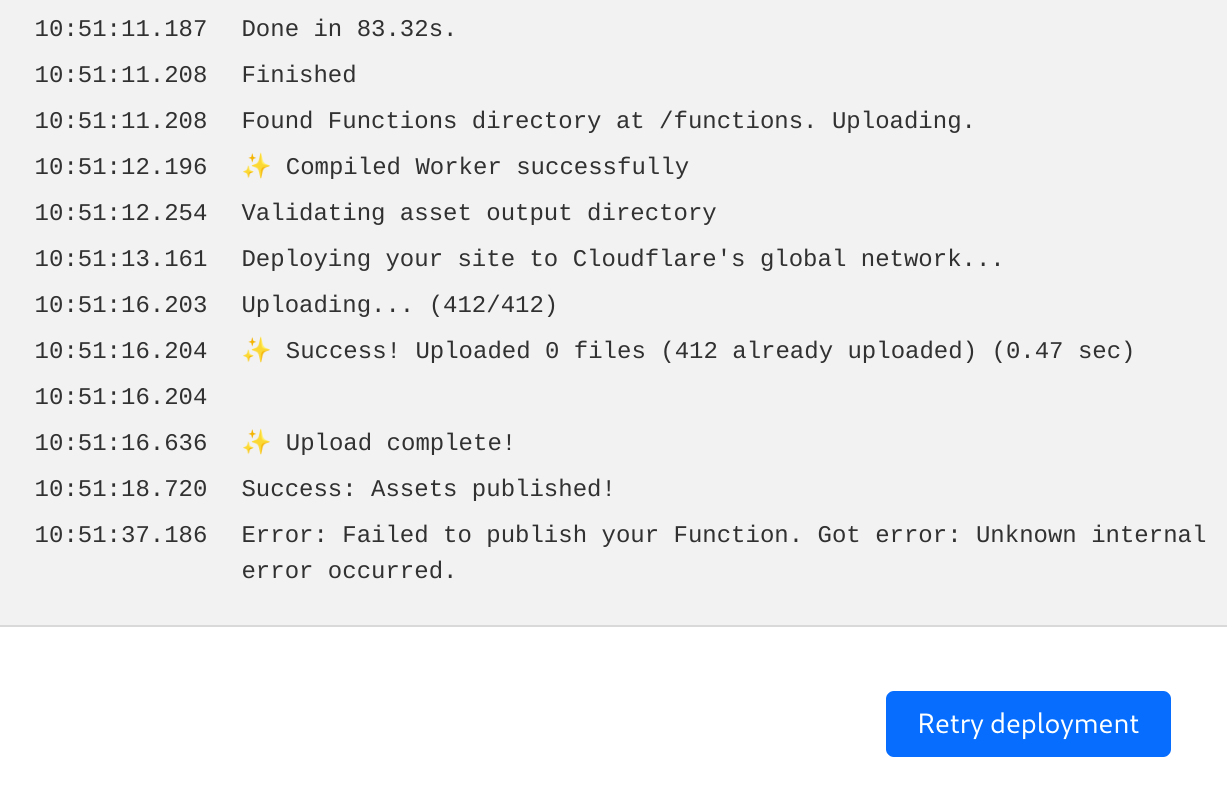Click the error timestamp 10:51:37.186

(121, 536)
